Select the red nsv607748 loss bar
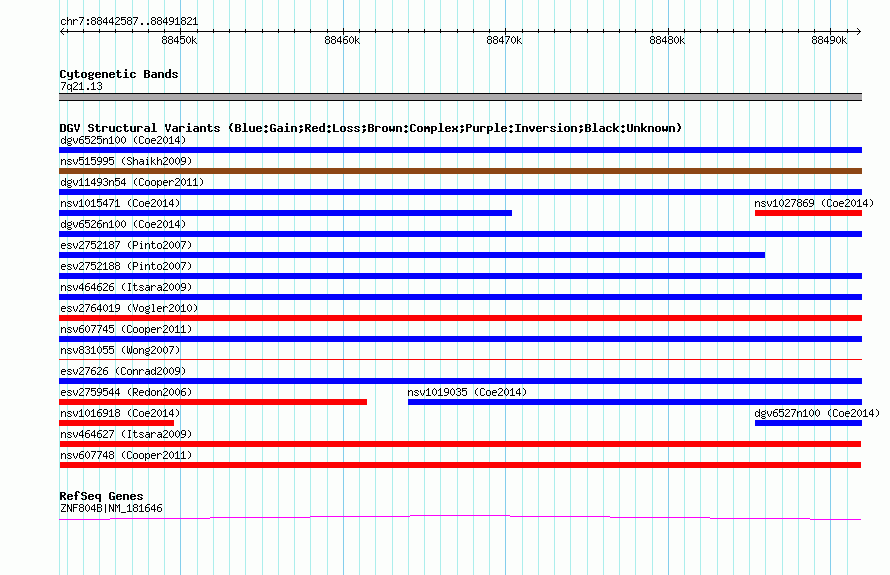 pos(460,465)
